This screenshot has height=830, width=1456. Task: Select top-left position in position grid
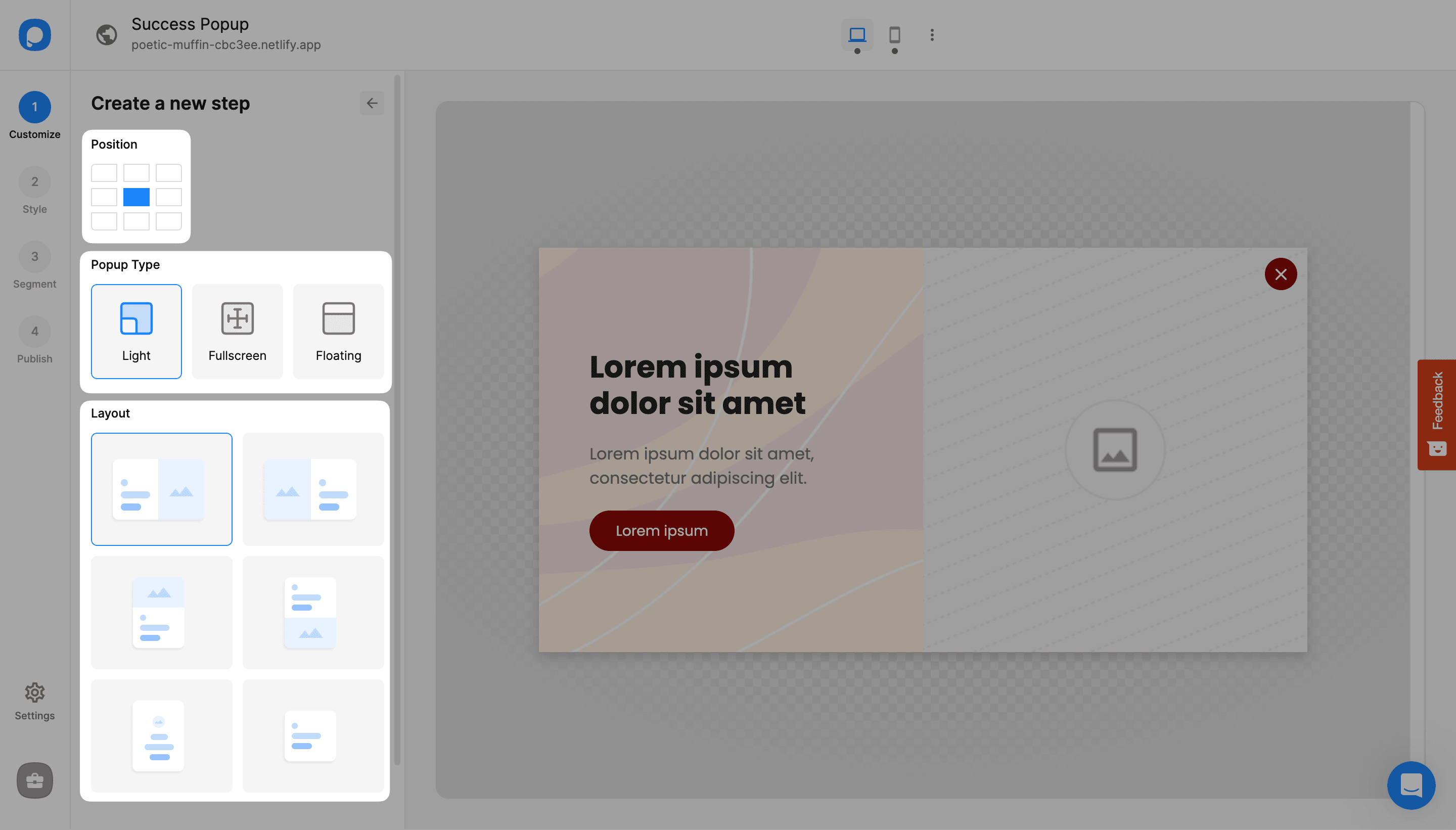tap(104, 172)
